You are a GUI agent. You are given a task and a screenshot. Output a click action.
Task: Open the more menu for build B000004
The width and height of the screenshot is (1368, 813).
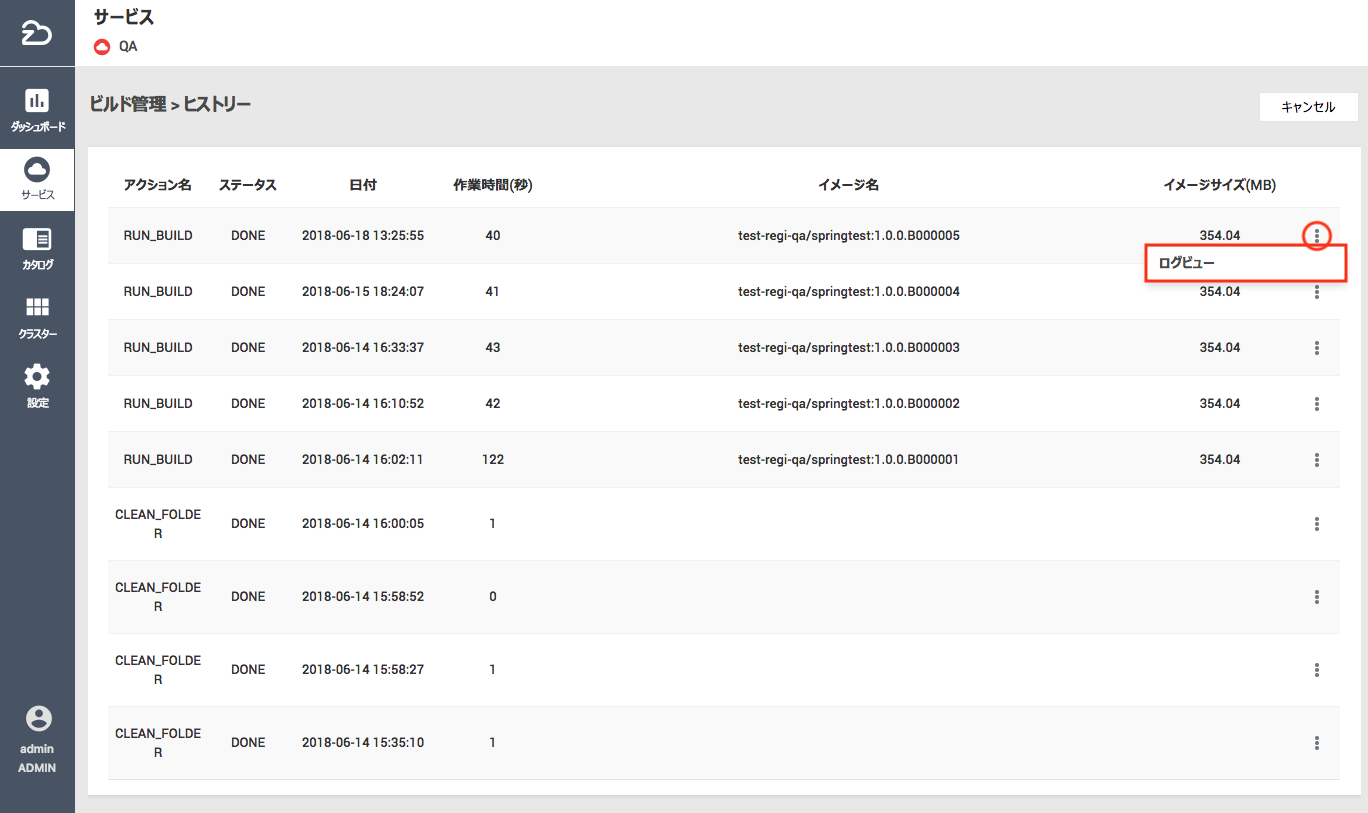(1317, 292)
